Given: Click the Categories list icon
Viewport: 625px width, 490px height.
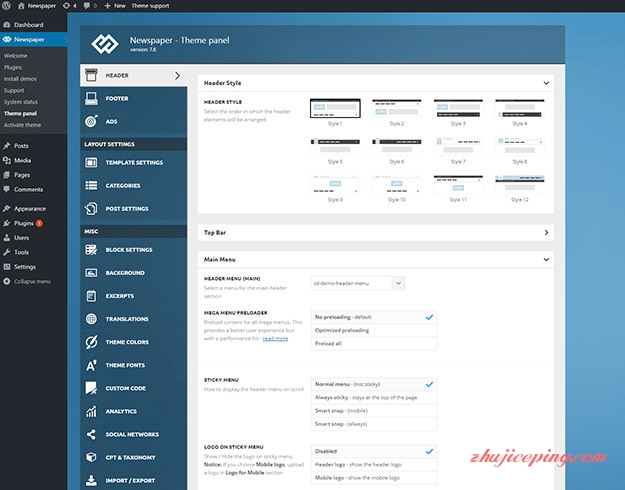Looking at the screenshot, I should pyautogui.click(x=91, y=185).
